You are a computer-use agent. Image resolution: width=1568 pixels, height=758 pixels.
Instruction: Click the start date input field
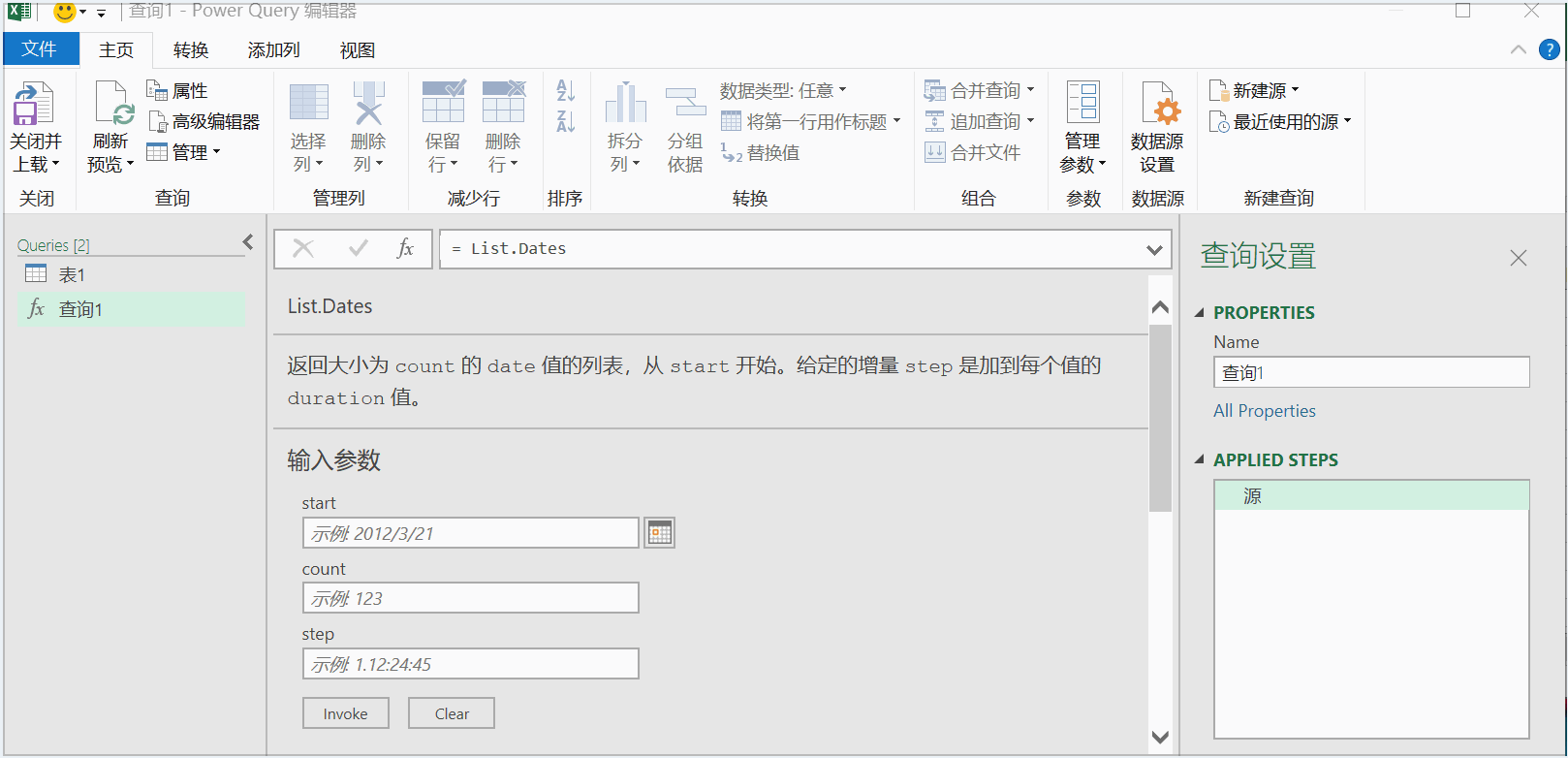point(471,533)
